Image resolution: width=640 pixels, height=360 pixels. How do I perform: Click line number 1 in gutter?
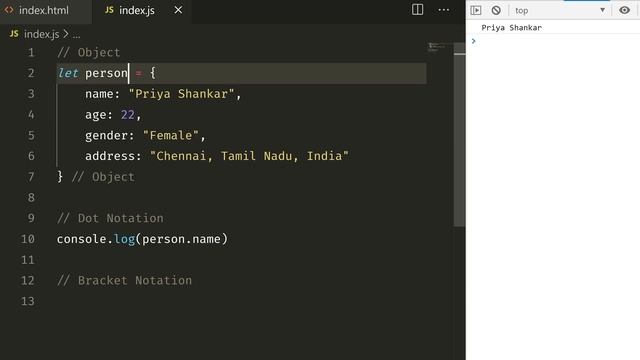click(31, 53)
